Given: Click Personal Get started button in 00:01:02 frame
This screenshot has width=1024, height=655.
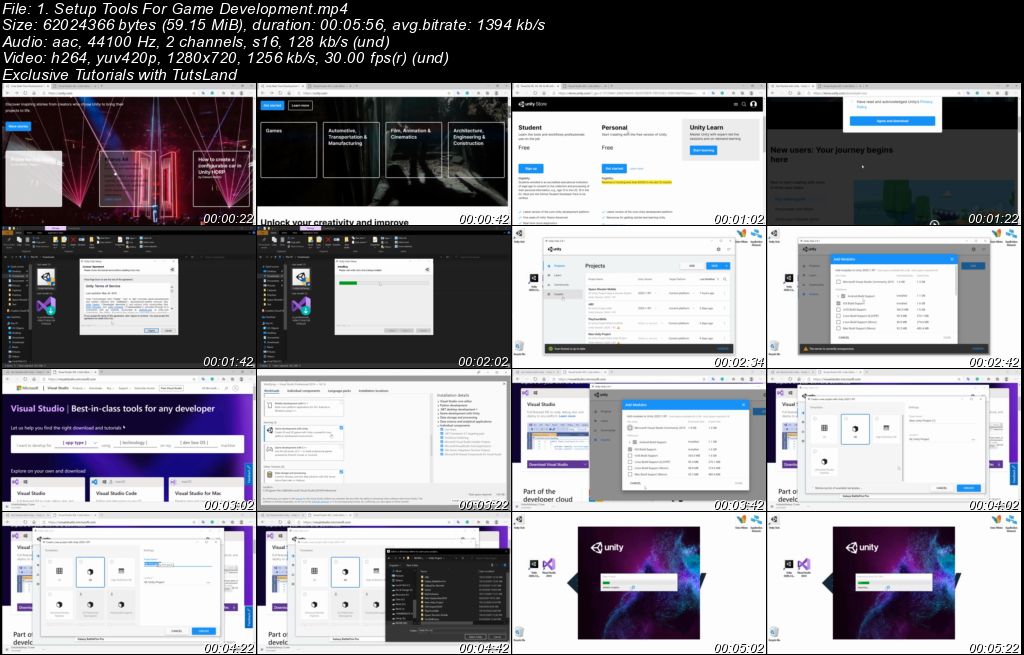Looking at the screenshot, I should [x=614, y=168].
